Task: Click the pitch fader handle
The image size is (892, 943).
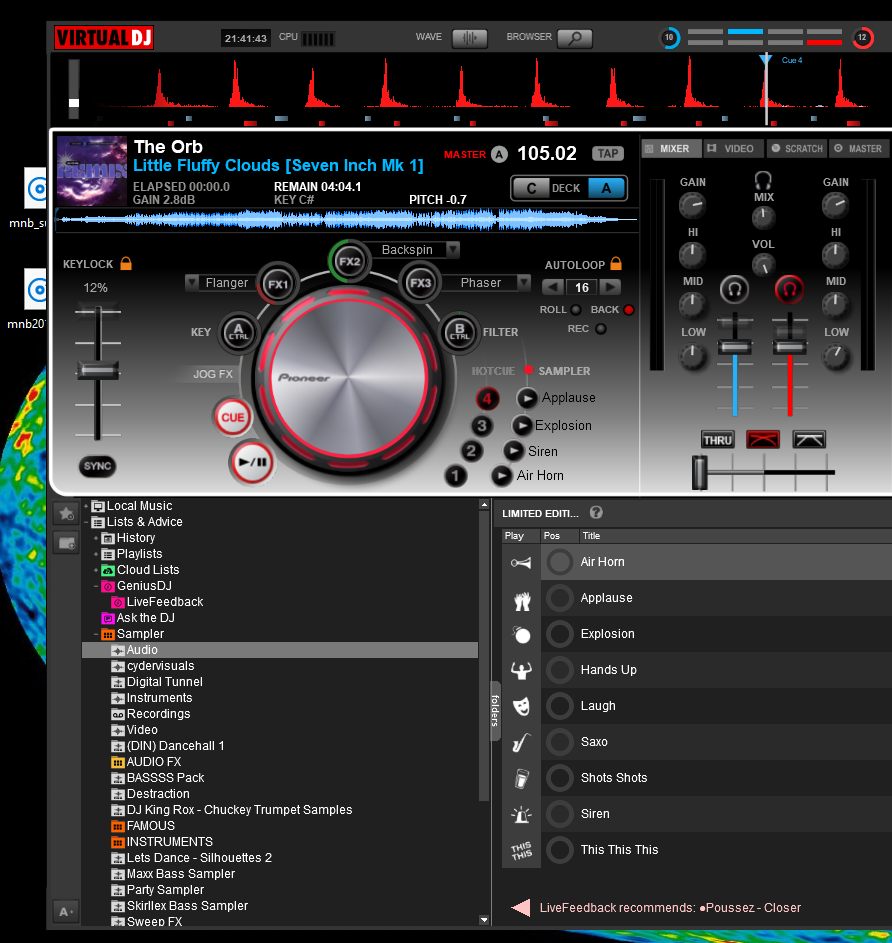Action: click(x=97, y=370)
